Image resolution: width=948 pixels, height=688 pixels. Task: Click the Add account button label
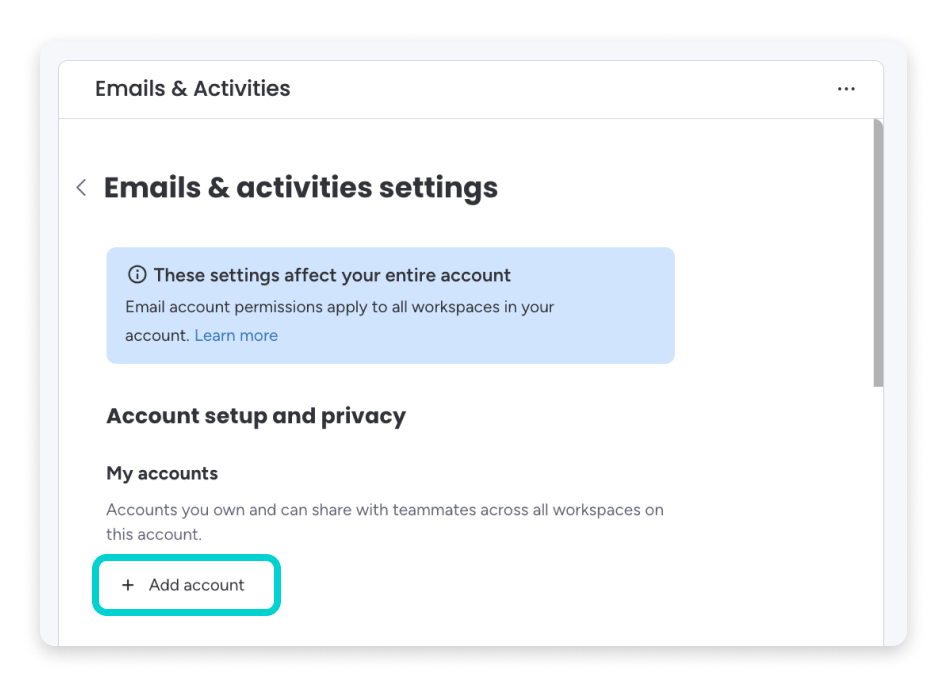[196, 585]
